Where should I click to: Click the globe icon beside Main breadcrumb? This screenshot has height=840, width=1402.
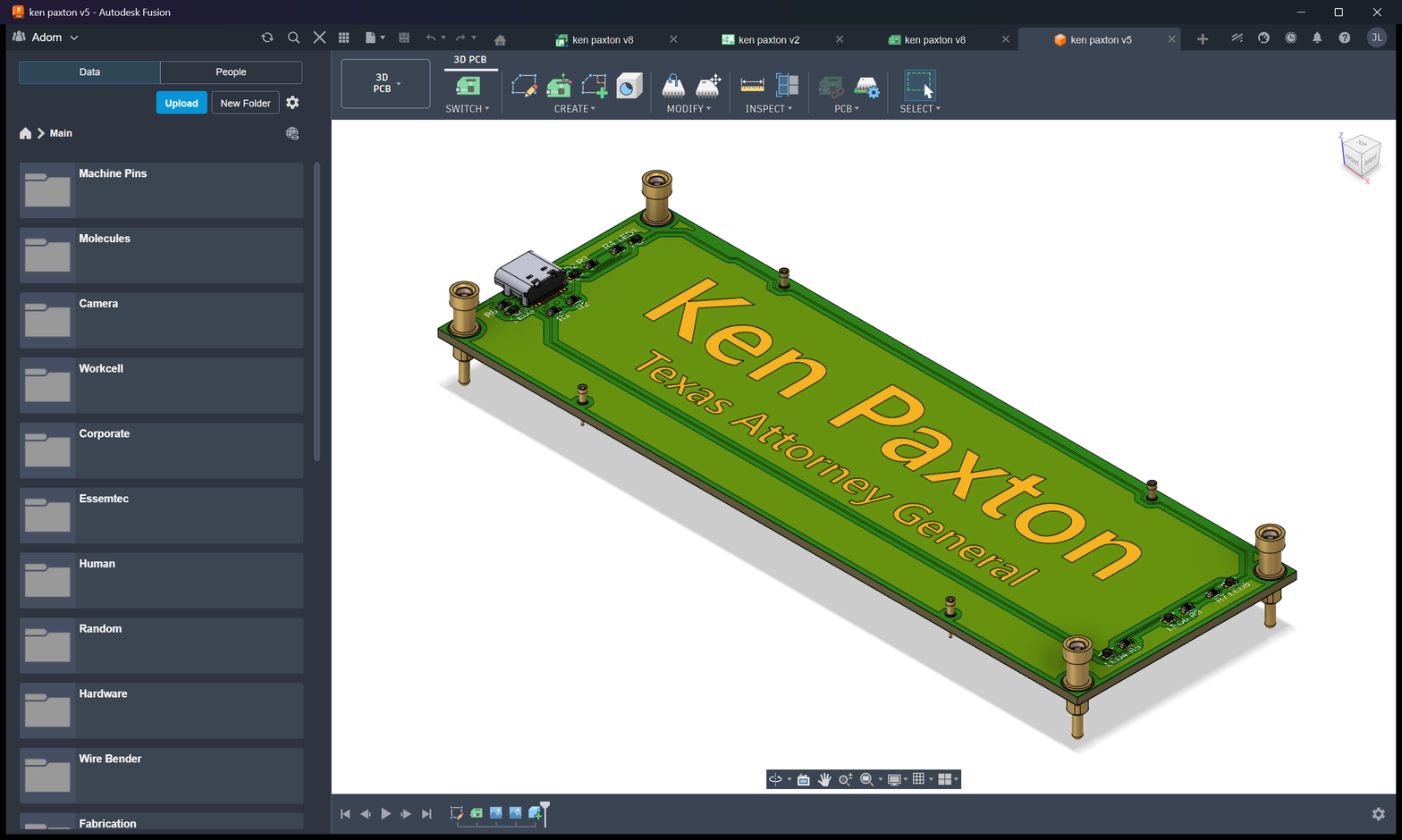click(292, 133)
